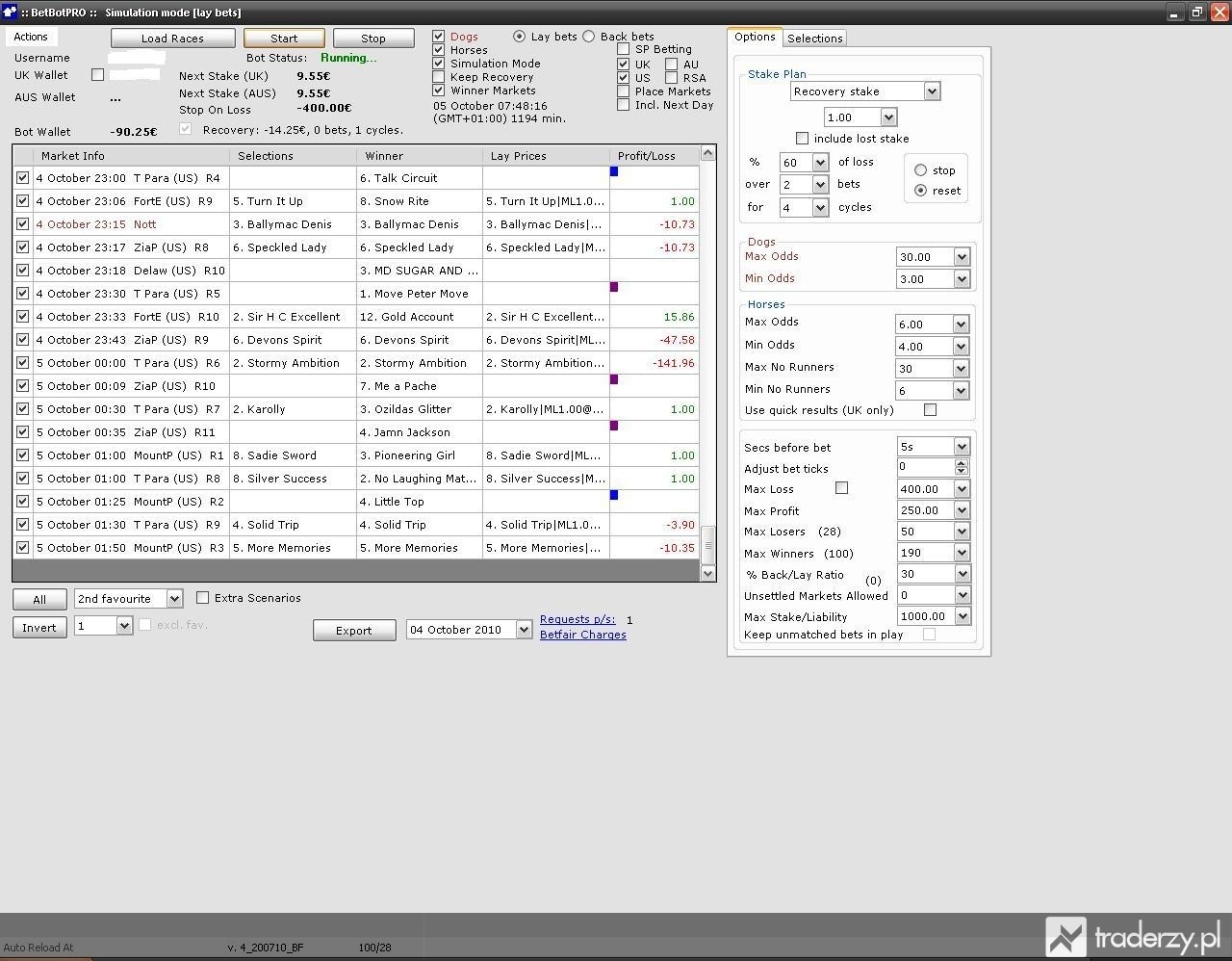Screen dimensions: 1232x961
Task: Click the Export button
Action: point(353,631)
